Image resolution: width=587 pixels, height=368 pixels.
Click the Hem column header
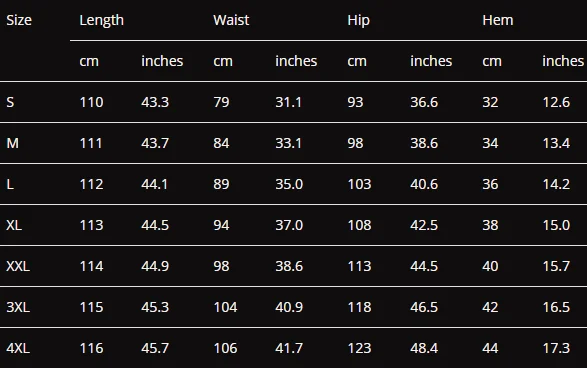(x=498, y=20)
